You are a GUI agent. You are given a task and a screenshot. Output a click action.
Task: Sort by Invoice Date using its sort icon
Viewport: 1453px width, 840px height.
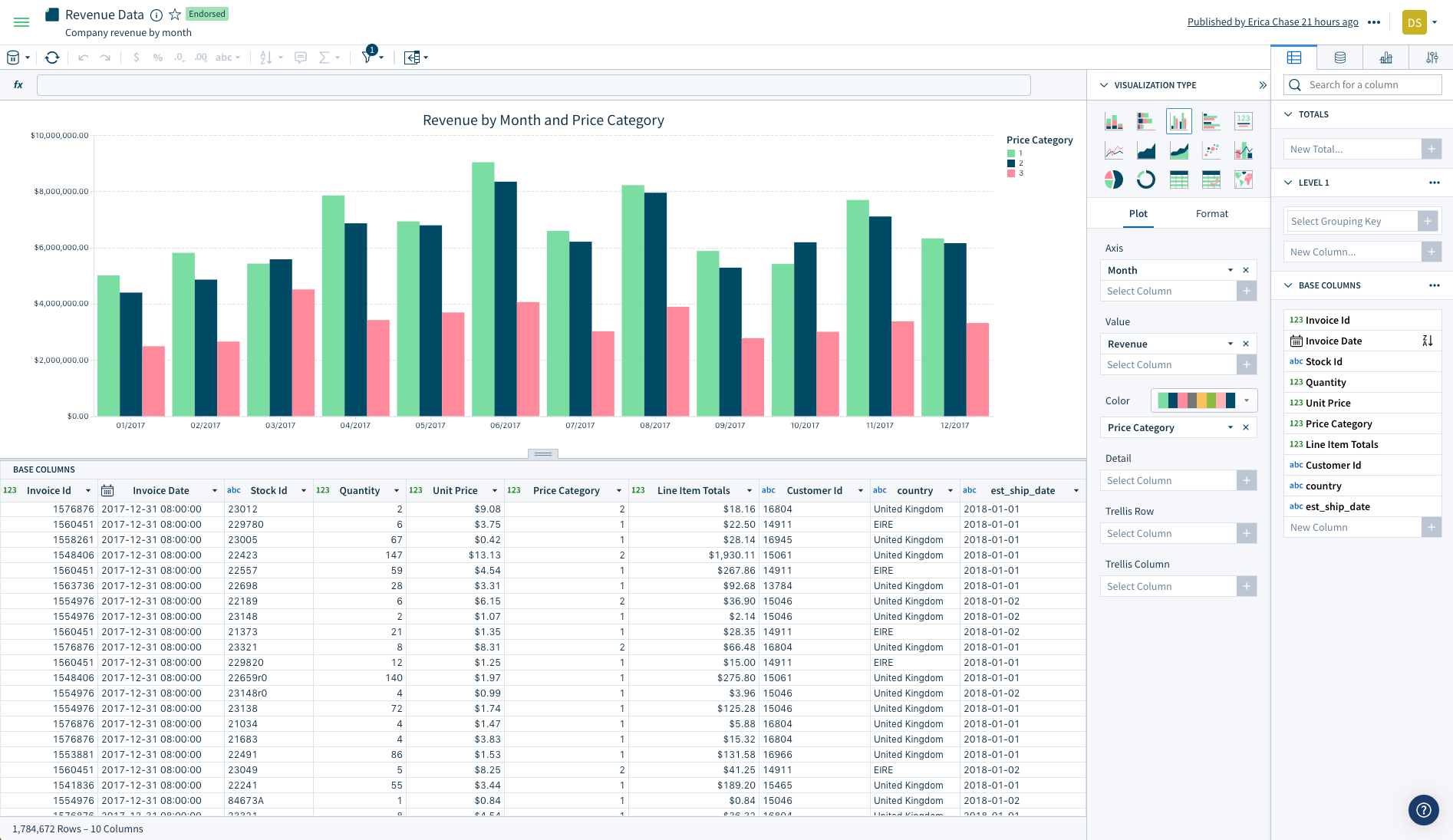point(1428,340)
